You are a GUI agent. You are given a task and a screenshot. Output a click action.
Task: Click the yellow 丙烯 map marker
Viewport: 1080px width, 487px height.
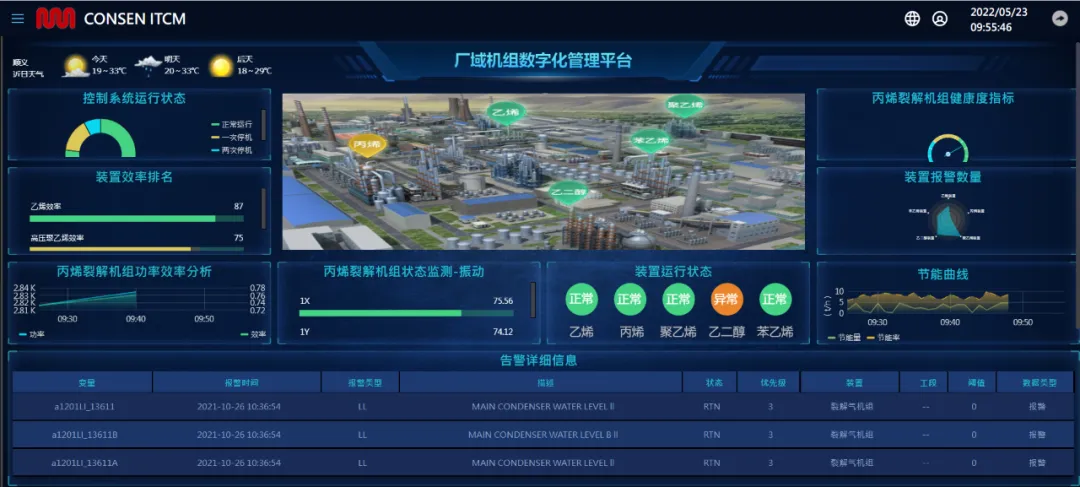(x=368, y=146)
